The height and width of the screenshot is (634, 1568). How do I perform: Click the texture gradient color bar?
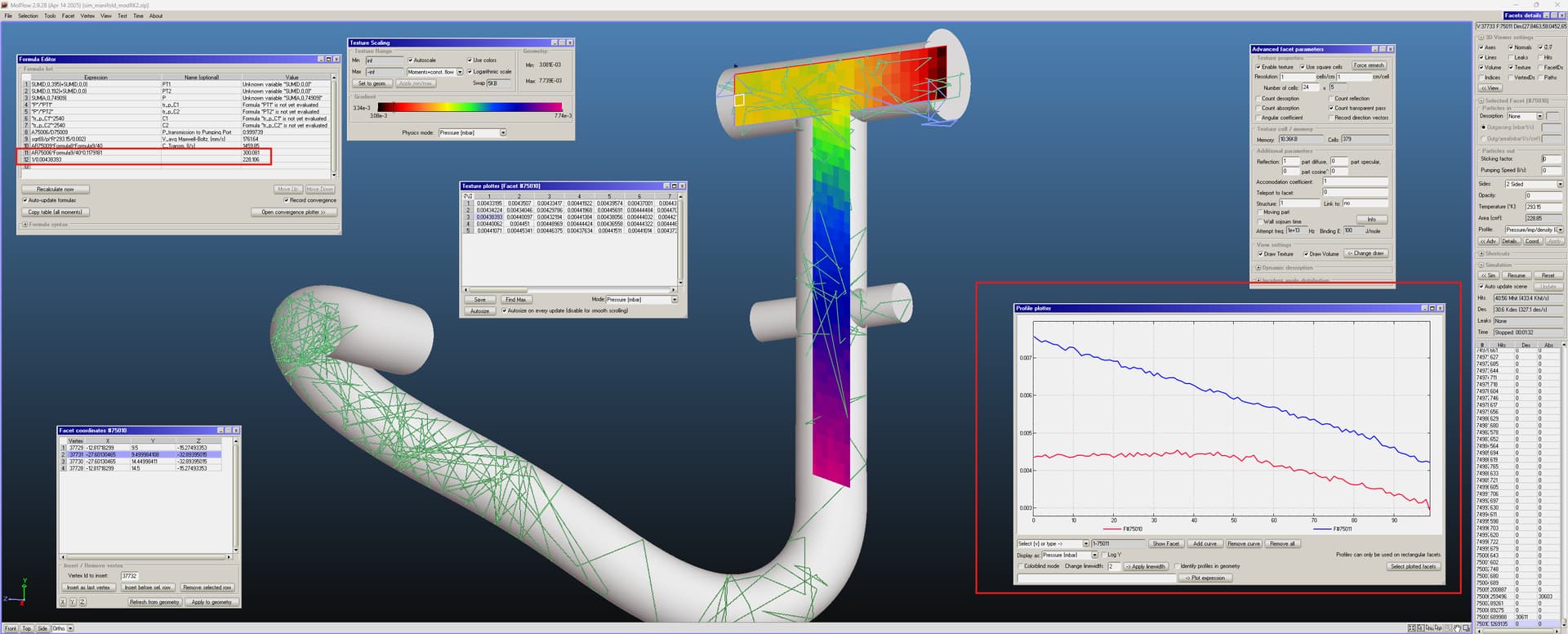[470, 107]
